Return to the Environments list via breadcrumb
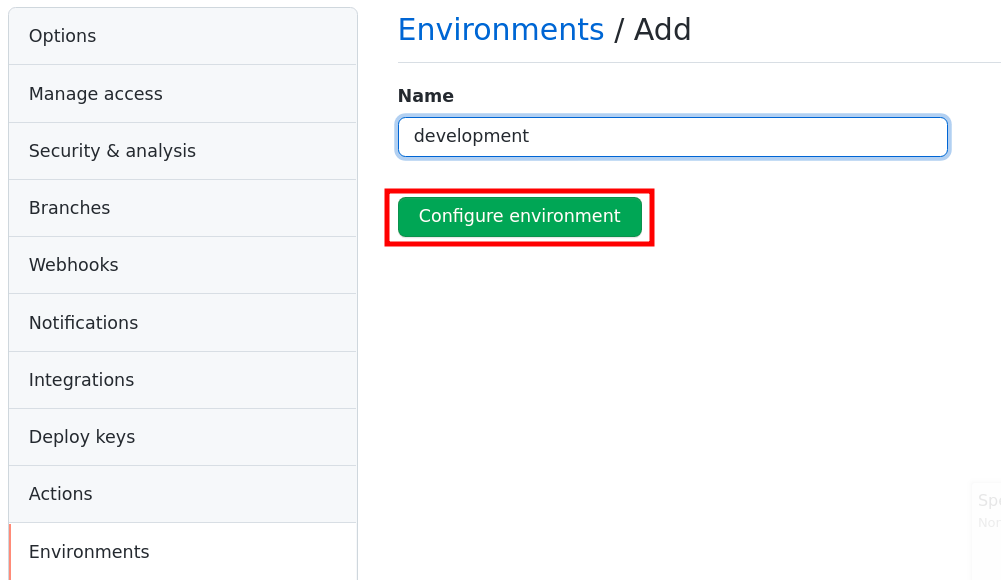The image size is (1001, 580). [500, 29]
